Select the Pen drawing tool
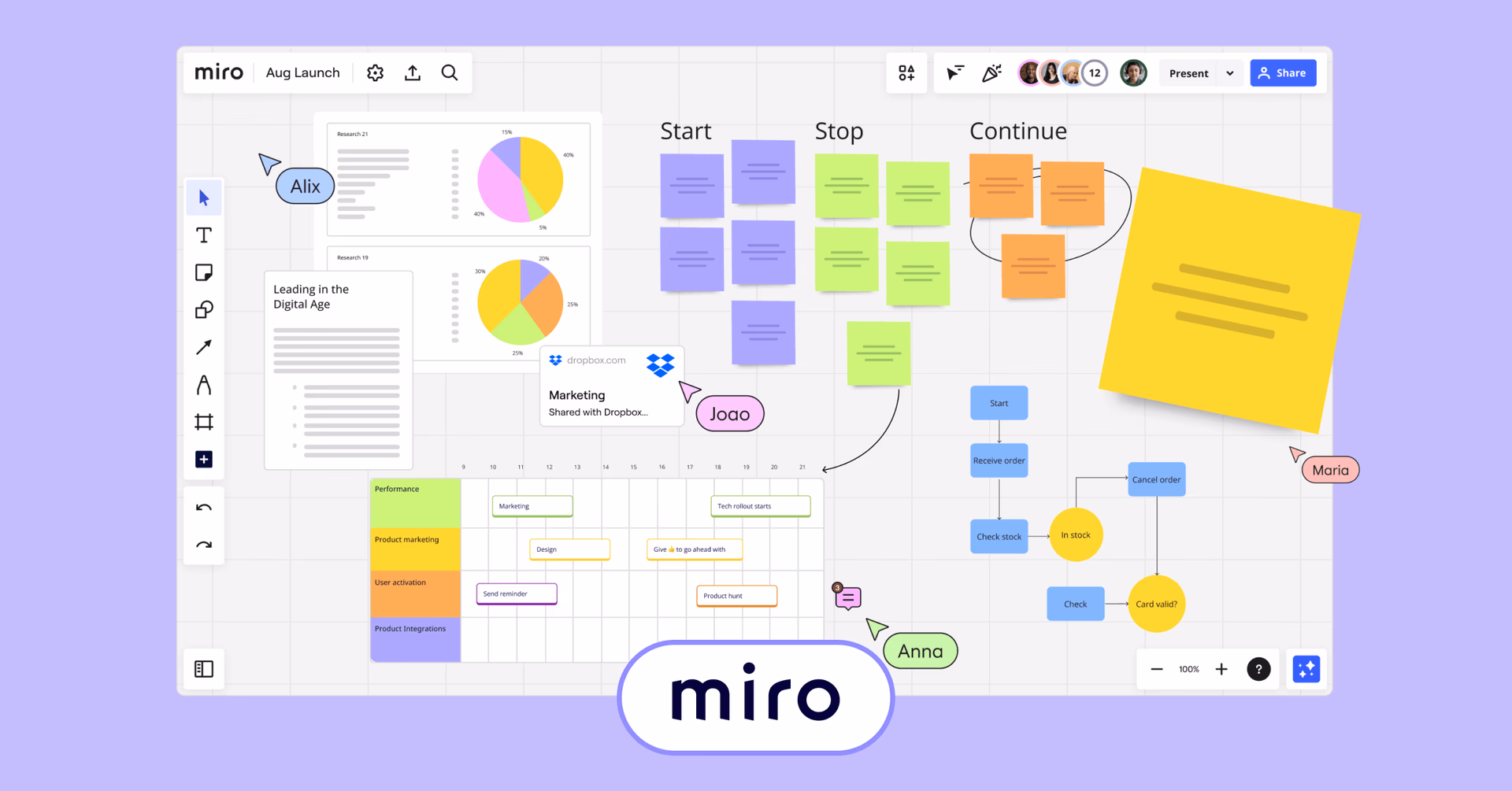Screen dimensions: 1512x791 coord(204,385)
